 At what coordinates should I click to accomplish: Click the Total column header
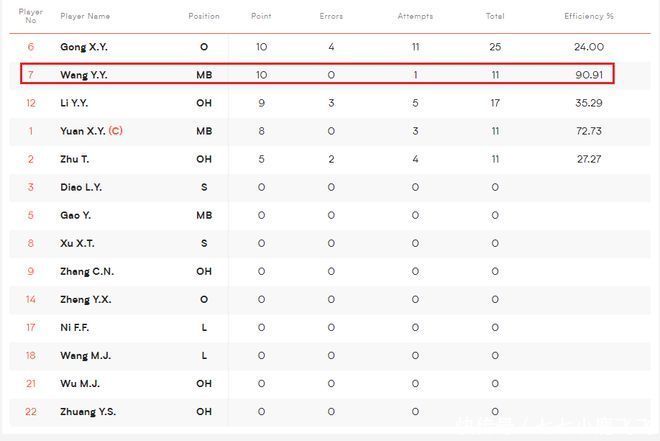tap(495, 17)
